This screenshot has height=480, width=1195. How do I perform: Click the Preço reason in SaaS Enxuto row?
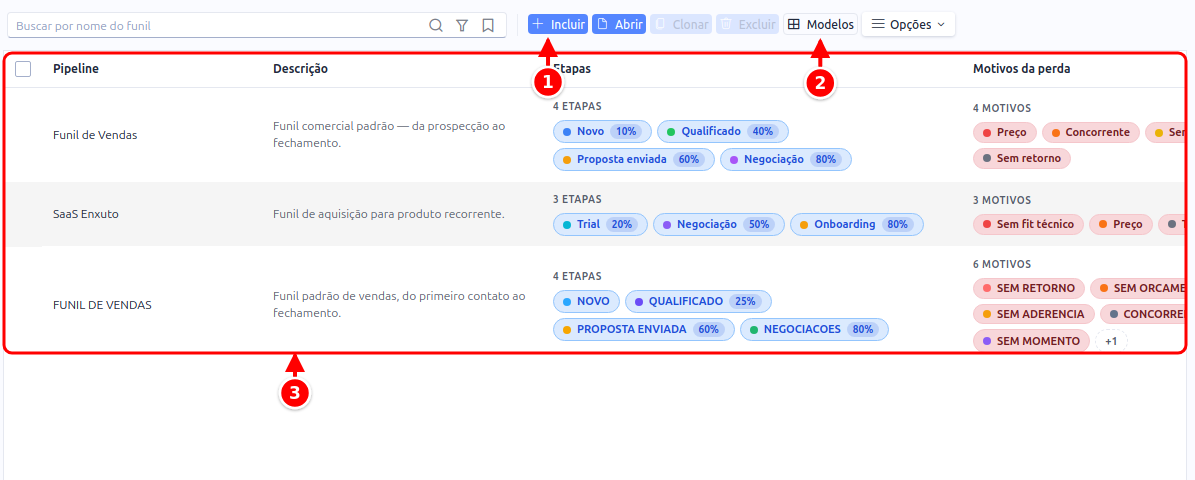coord(1120,225)
